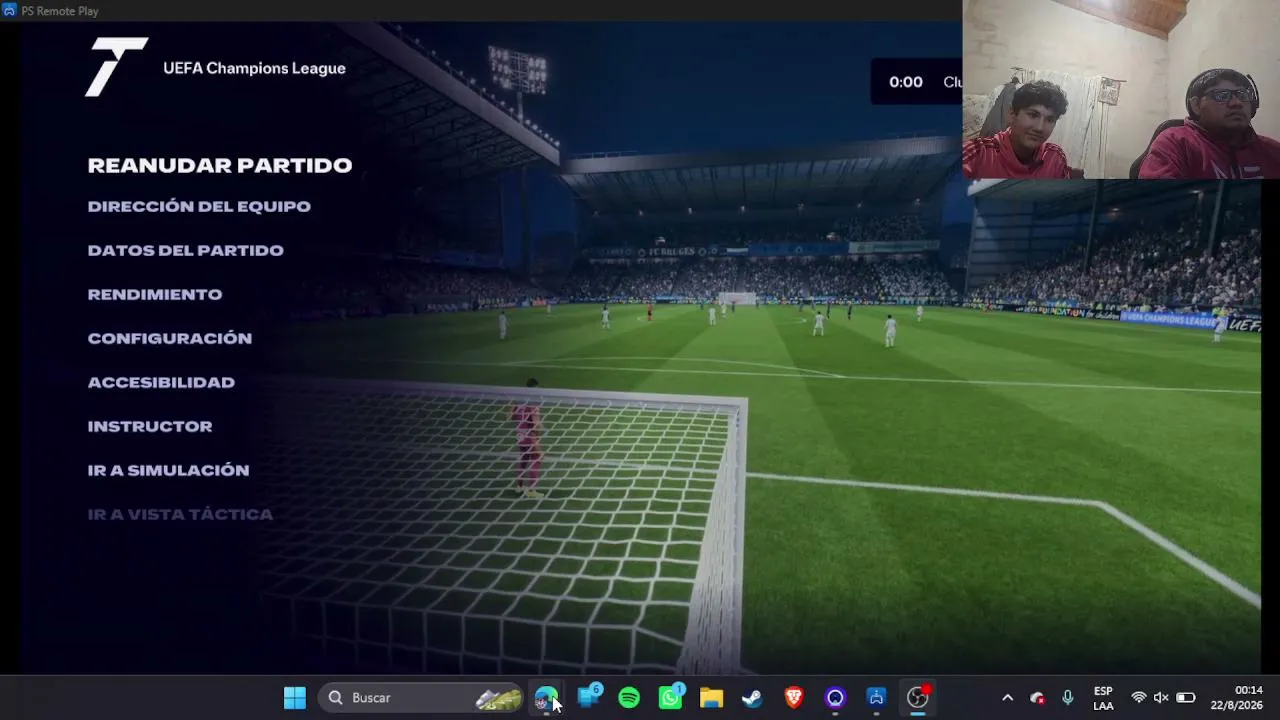
Task: Open the Windows Start menu
Action: (295, 698)
